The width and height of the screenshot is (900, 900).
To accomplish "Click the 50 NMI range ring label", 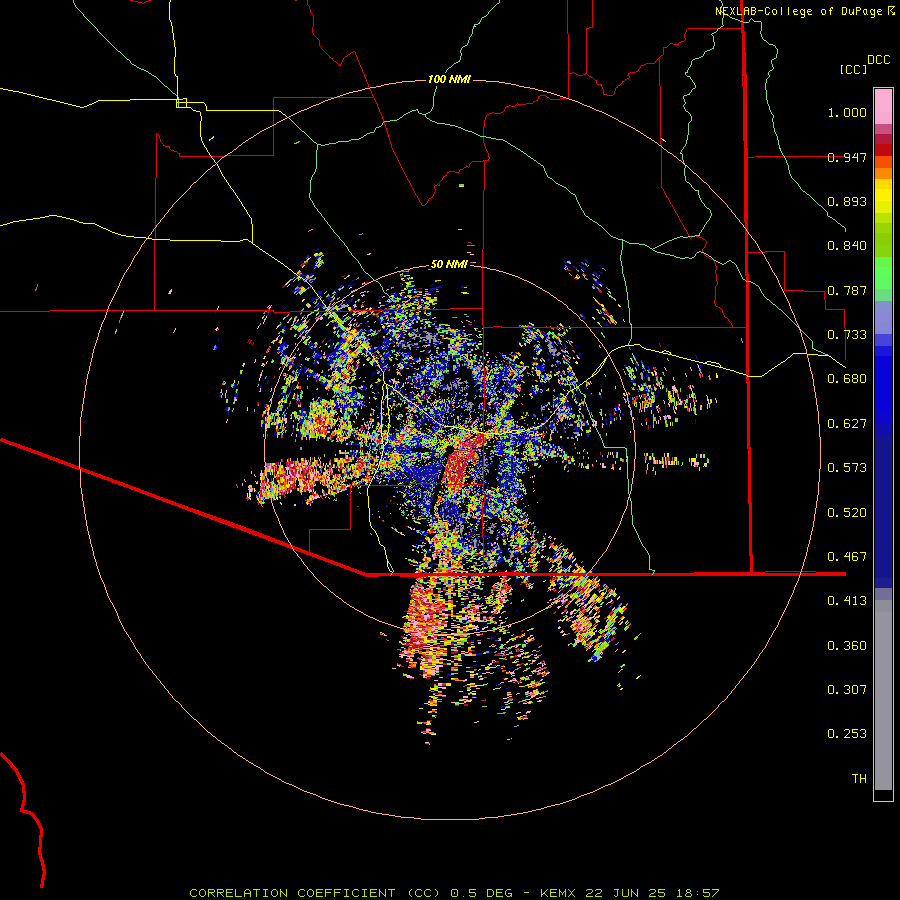I will (449, 264).
